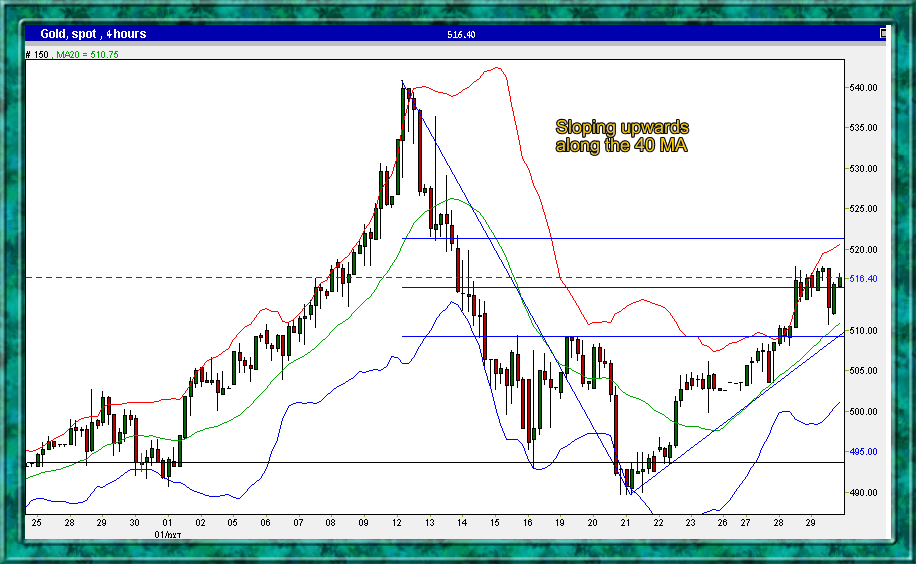Click the 540.00 price axis label
Image resolution: width=916 pixels, height=564 pixels.
864,88
